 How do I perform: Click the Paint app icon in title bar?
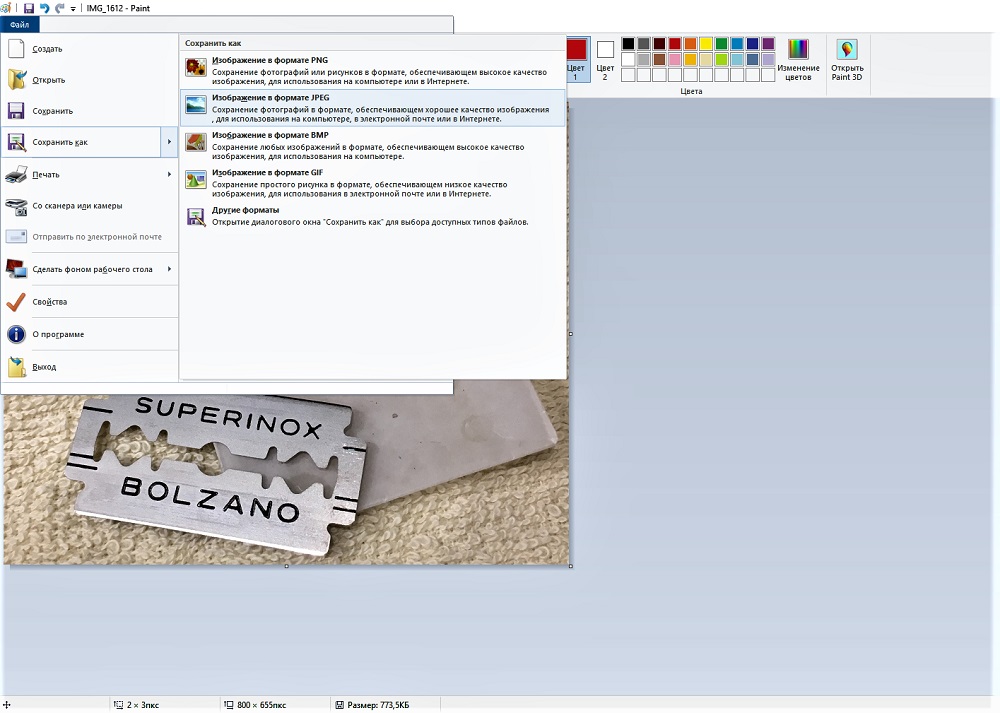tap(6, 8)
